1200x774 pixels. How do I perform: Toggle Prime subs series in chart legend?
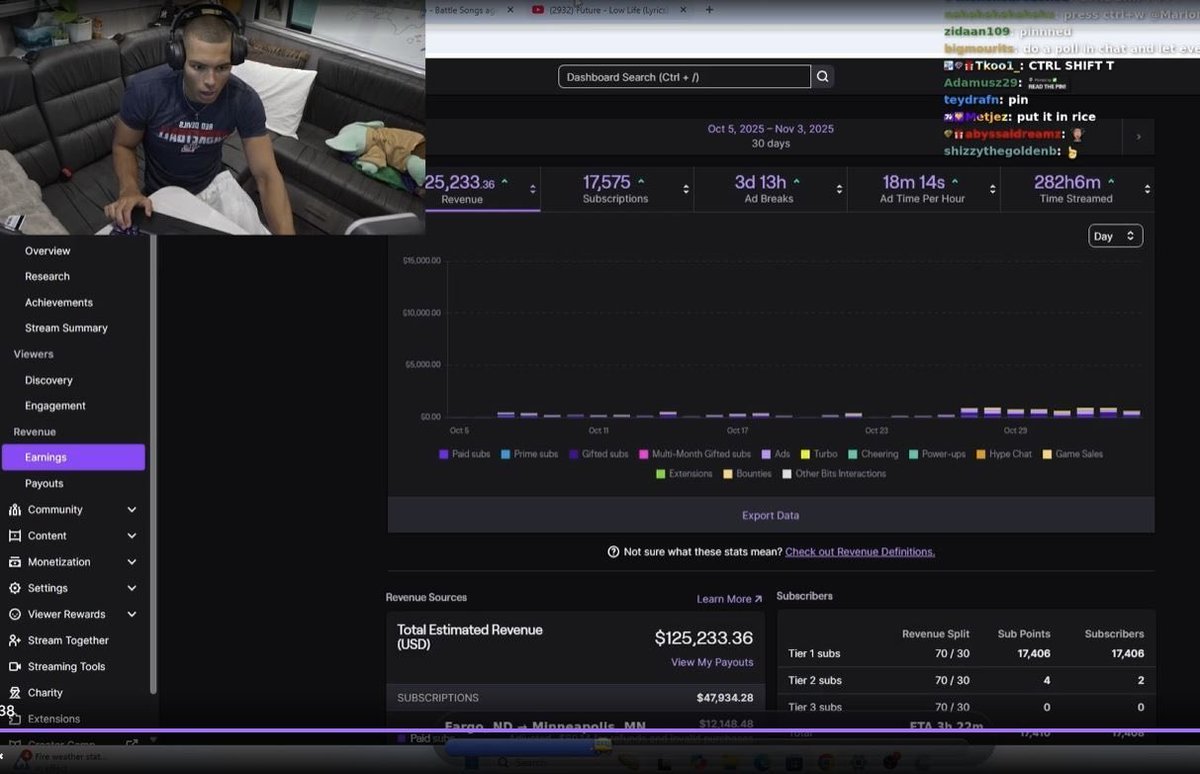[530, 454]
